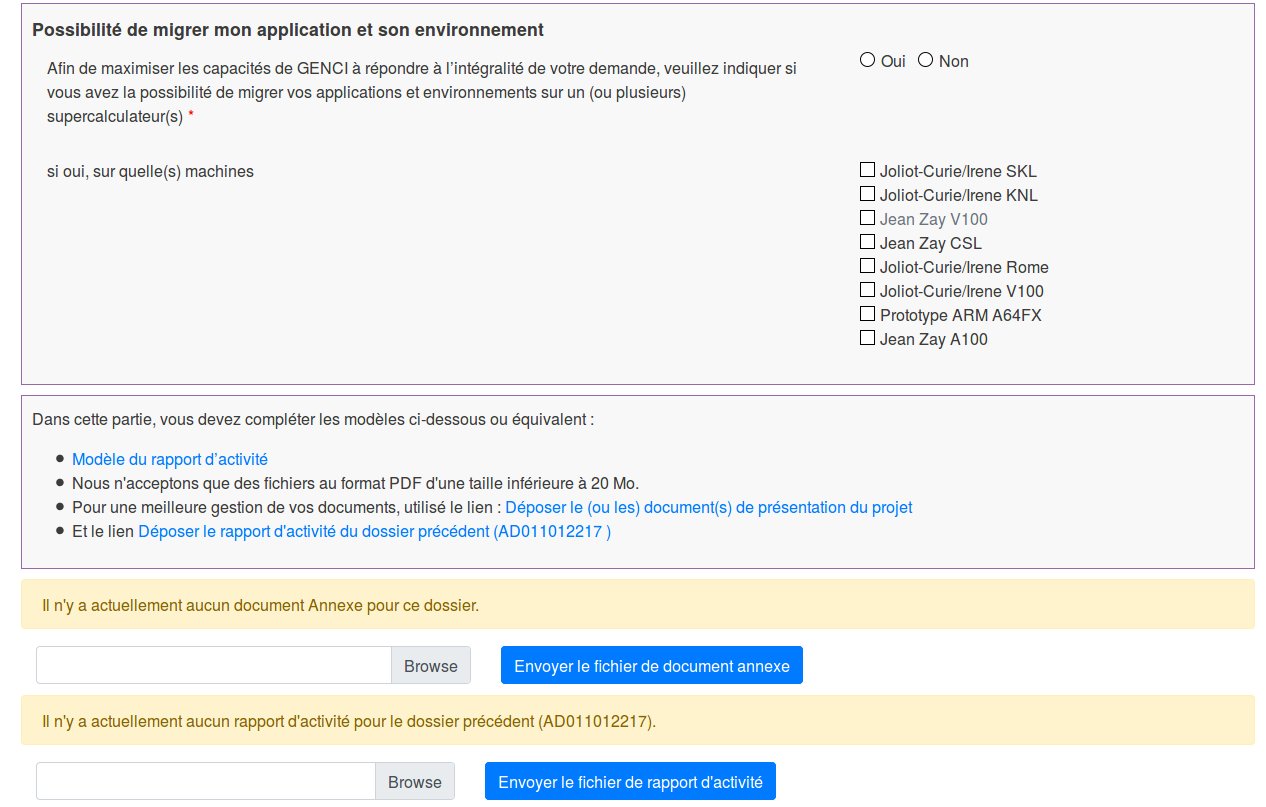Click the annexe document file input field
Screen dimensions: 1266x807
pyautogui.click(x=213, y=666)
